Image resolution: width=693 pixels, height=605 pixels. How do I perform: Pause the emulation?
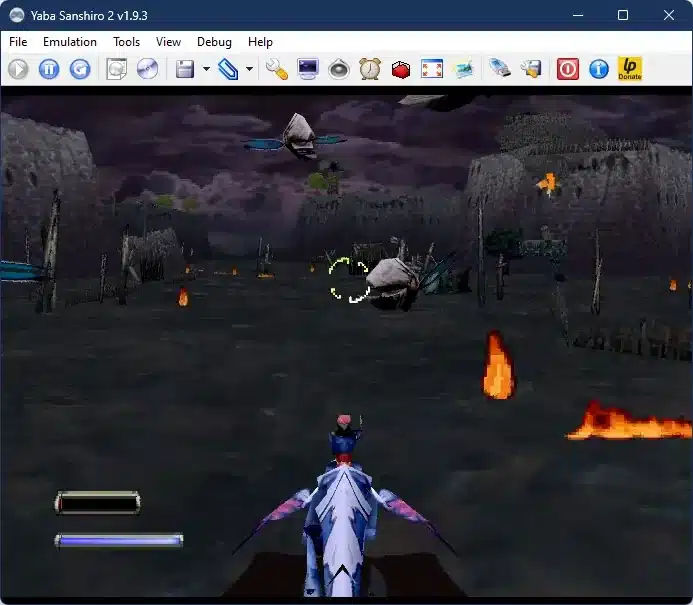pyautogui.click(x=49, y=69)
